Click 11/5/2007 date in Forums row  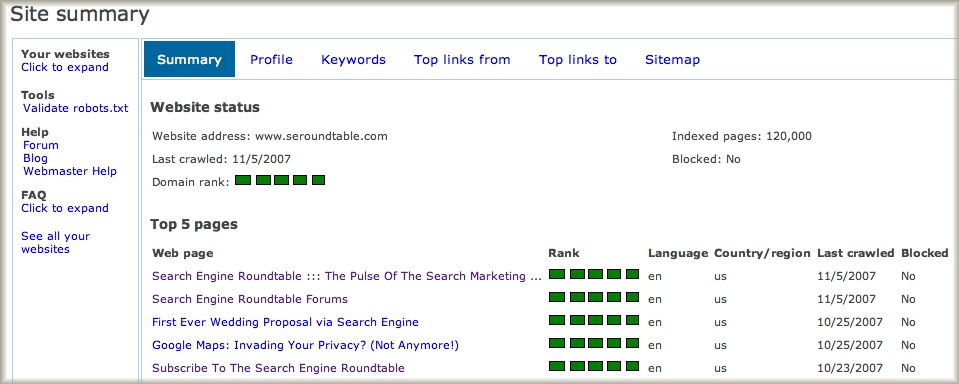846,299
